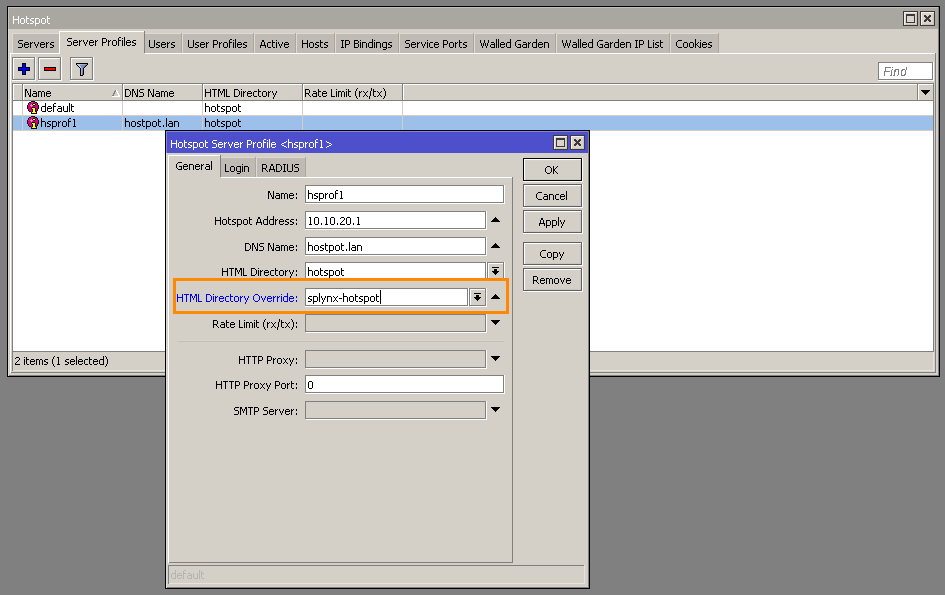945x595 pixels.
Task: Open the RADIUS tab
Action: (x=280, y=168)
